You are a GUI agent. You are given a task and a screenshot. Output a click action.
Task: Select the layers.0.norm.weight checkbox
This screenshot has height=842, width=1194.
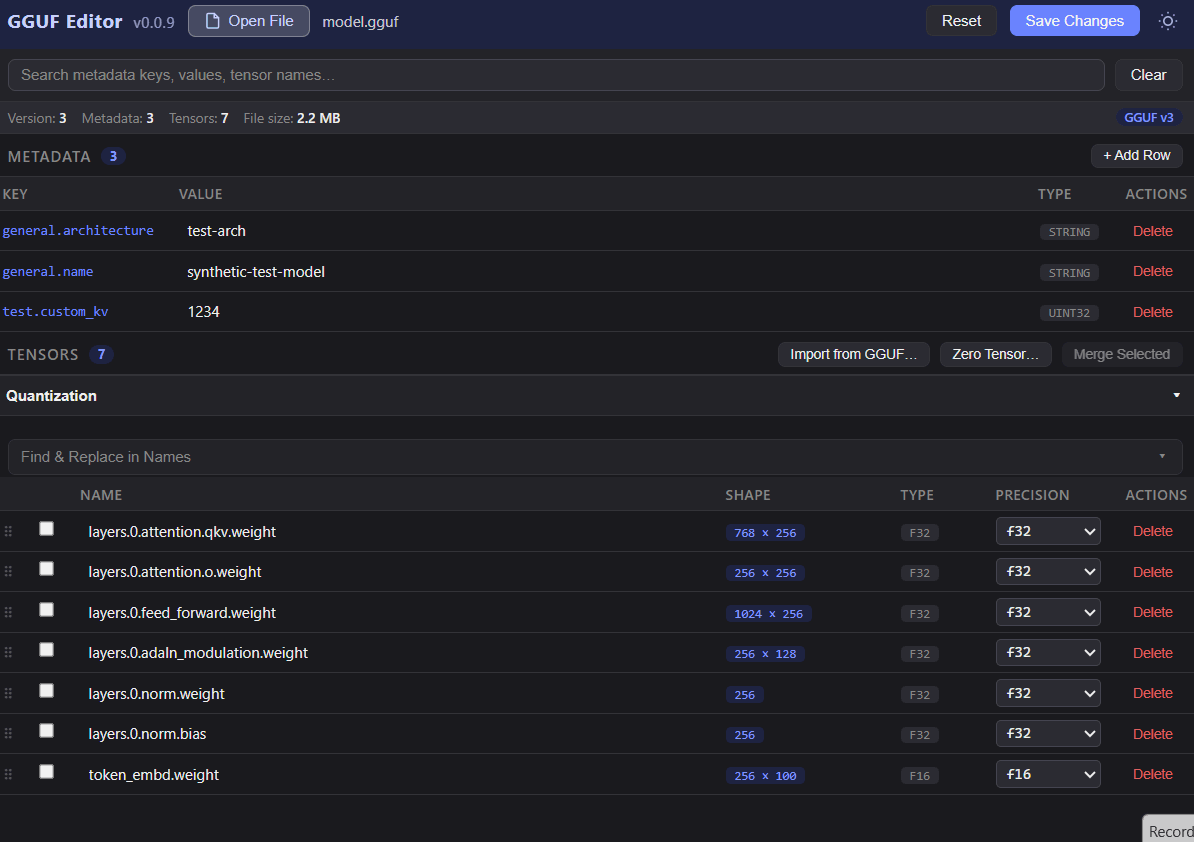click(46, 691)
